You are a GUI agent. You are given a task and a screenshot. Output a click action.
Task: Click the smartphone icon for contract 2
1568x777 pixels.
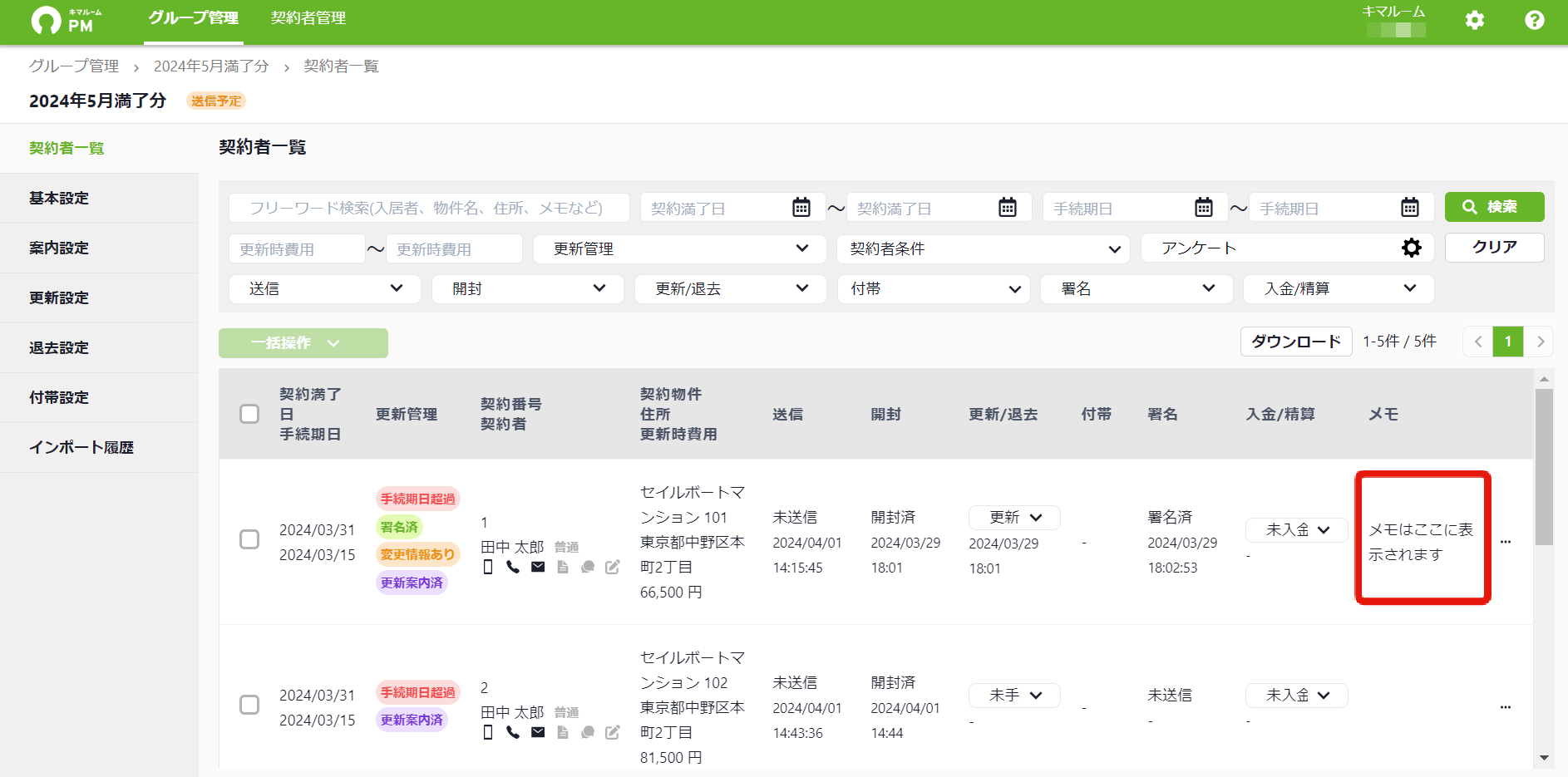[488, 732]
